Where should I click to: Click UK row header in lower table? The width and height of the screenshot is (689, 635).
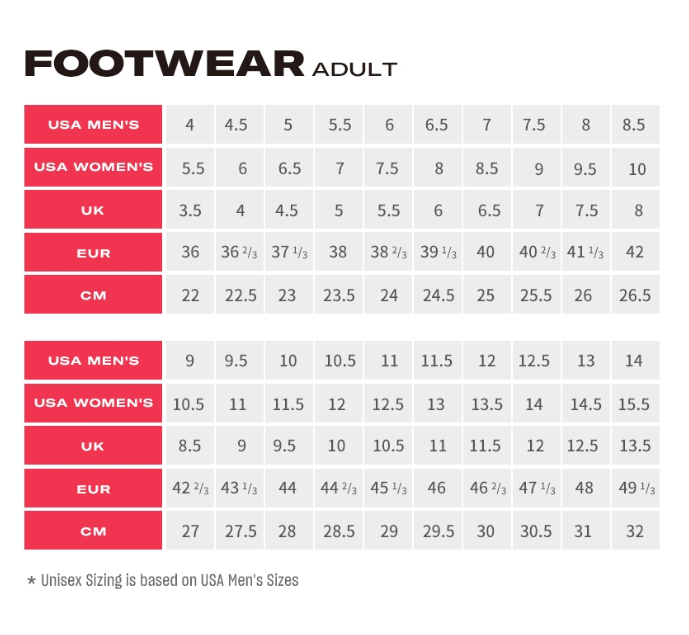(x=93, y=446)
